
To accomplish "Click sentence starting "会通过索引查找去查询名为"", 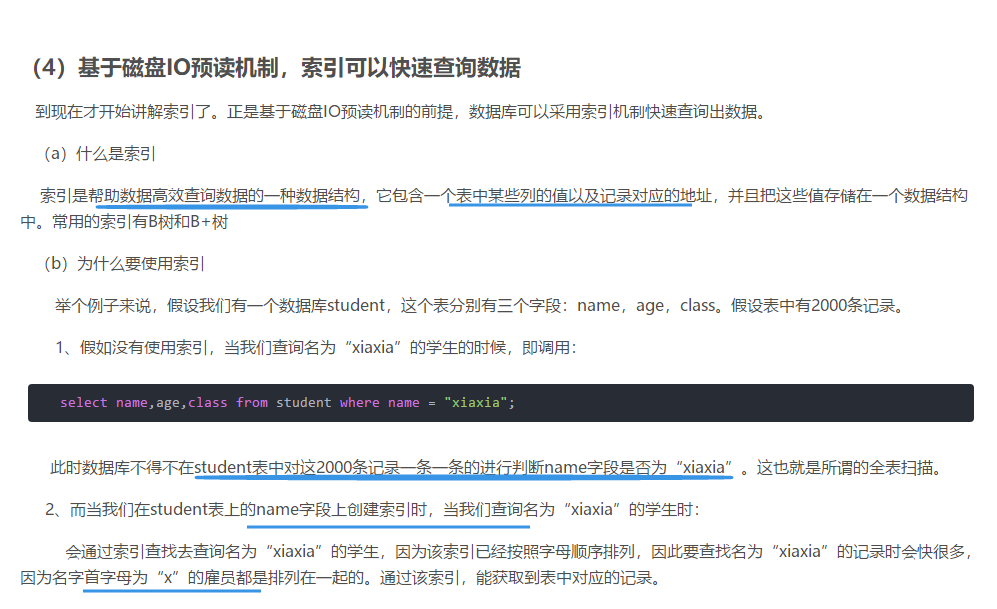I will click(x=496, y=565).
